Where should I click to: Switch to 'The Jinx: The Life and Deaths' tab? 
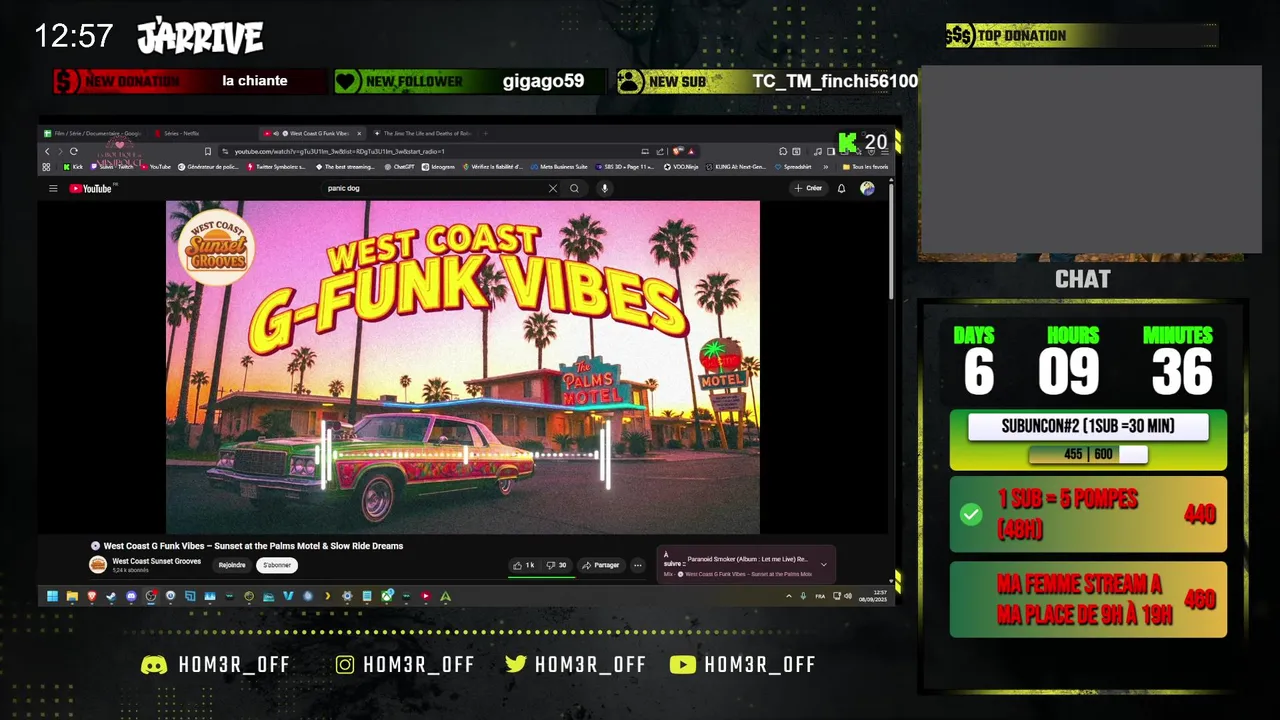[x=423, y=133]
